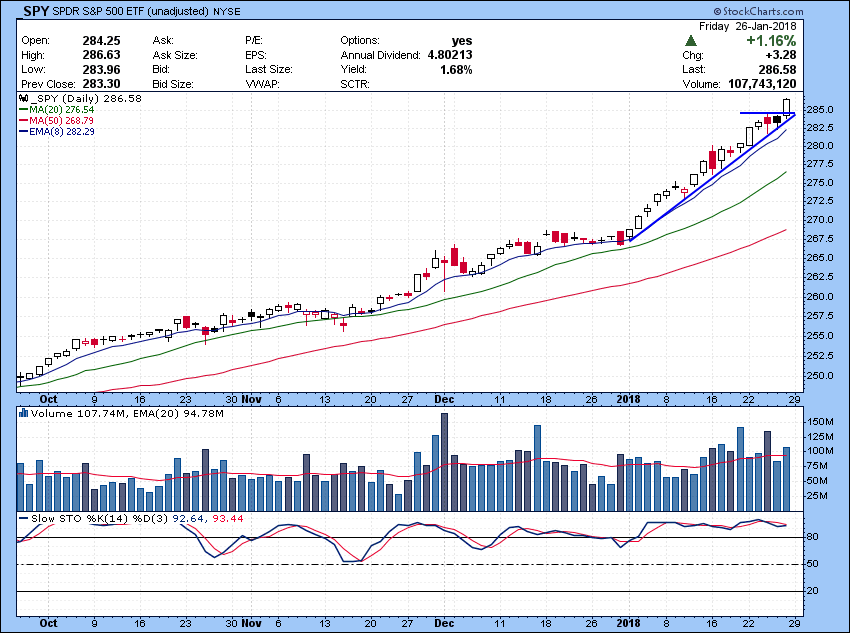Click the Chg value +3.28
This screenshot has height=633, width=850.
[781, 55]
